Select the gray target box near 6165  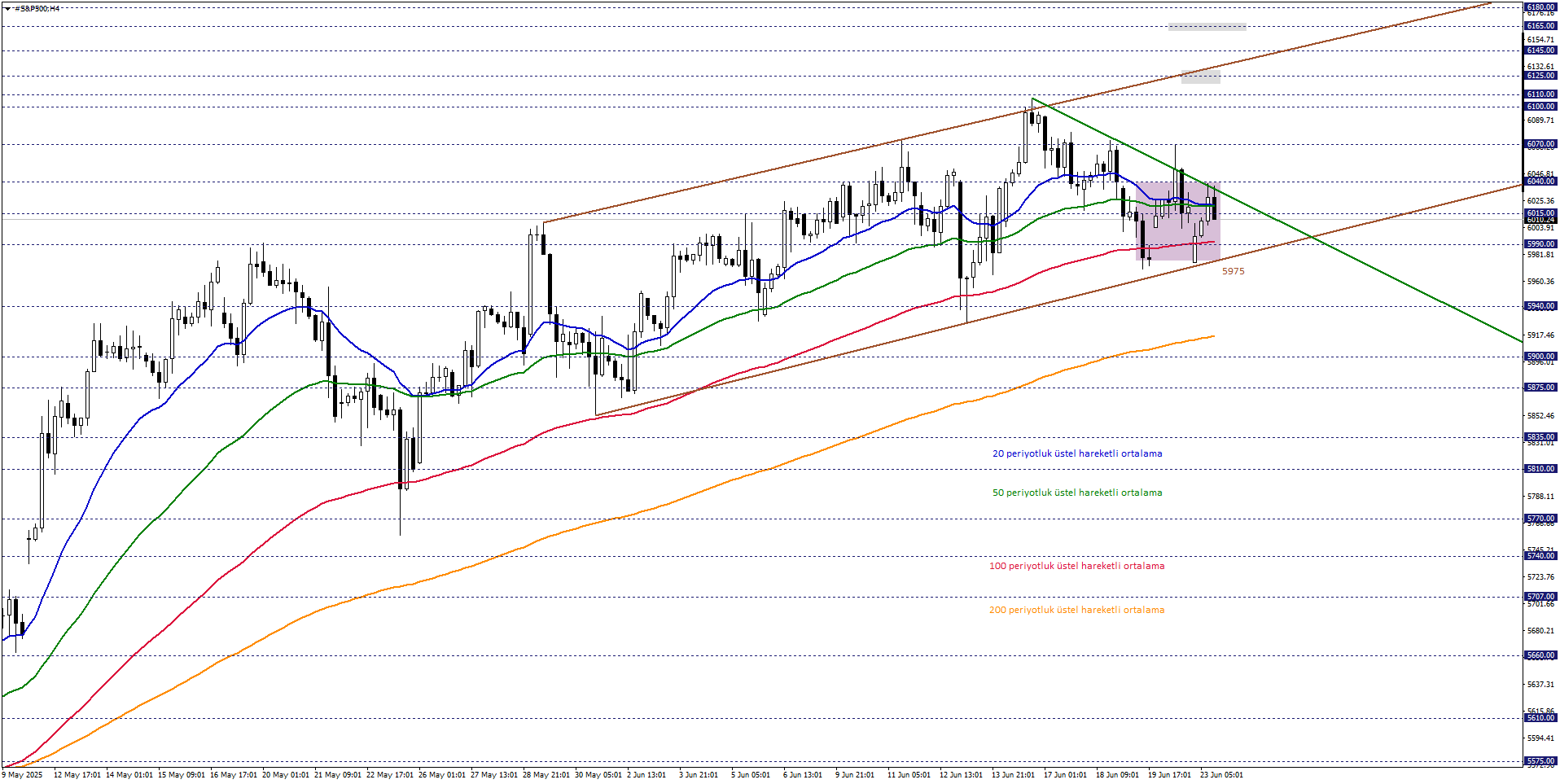tap(1207, 27)
